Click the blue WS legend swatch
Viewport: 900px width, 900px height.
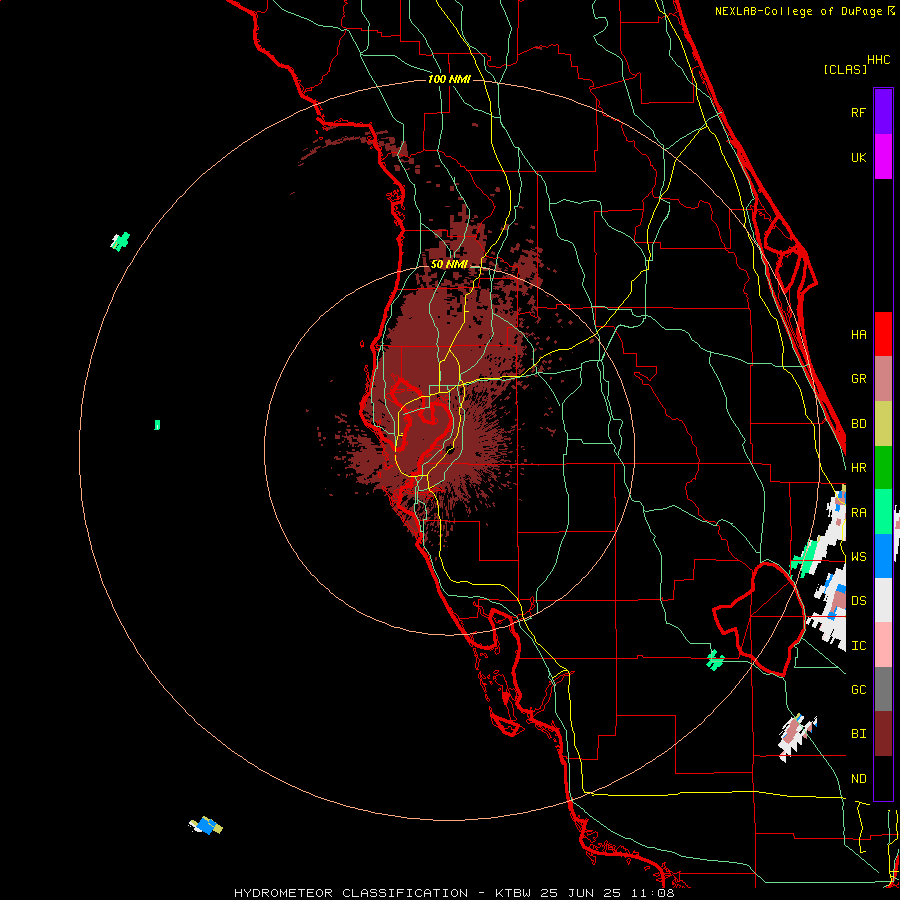883,556
